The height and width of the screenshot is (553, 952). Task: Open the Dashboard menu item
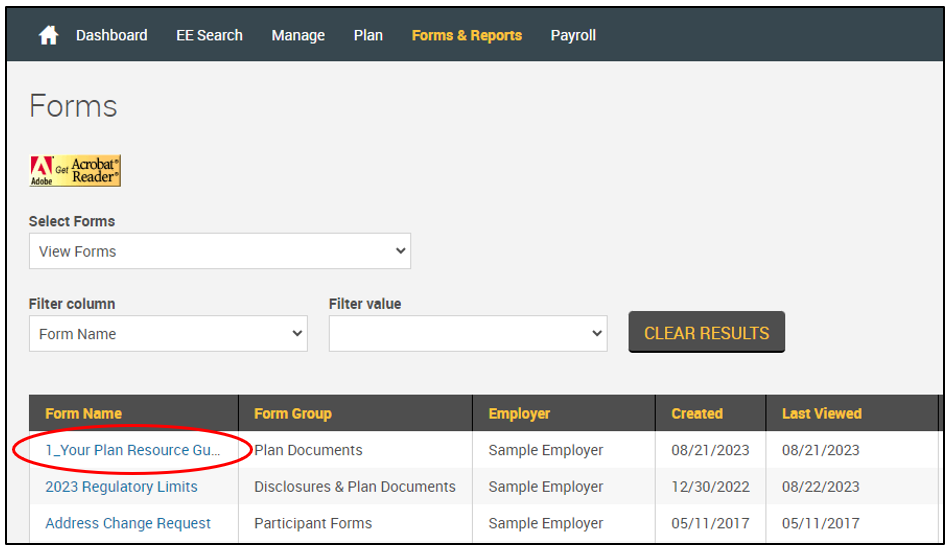(x=111, y=35)
